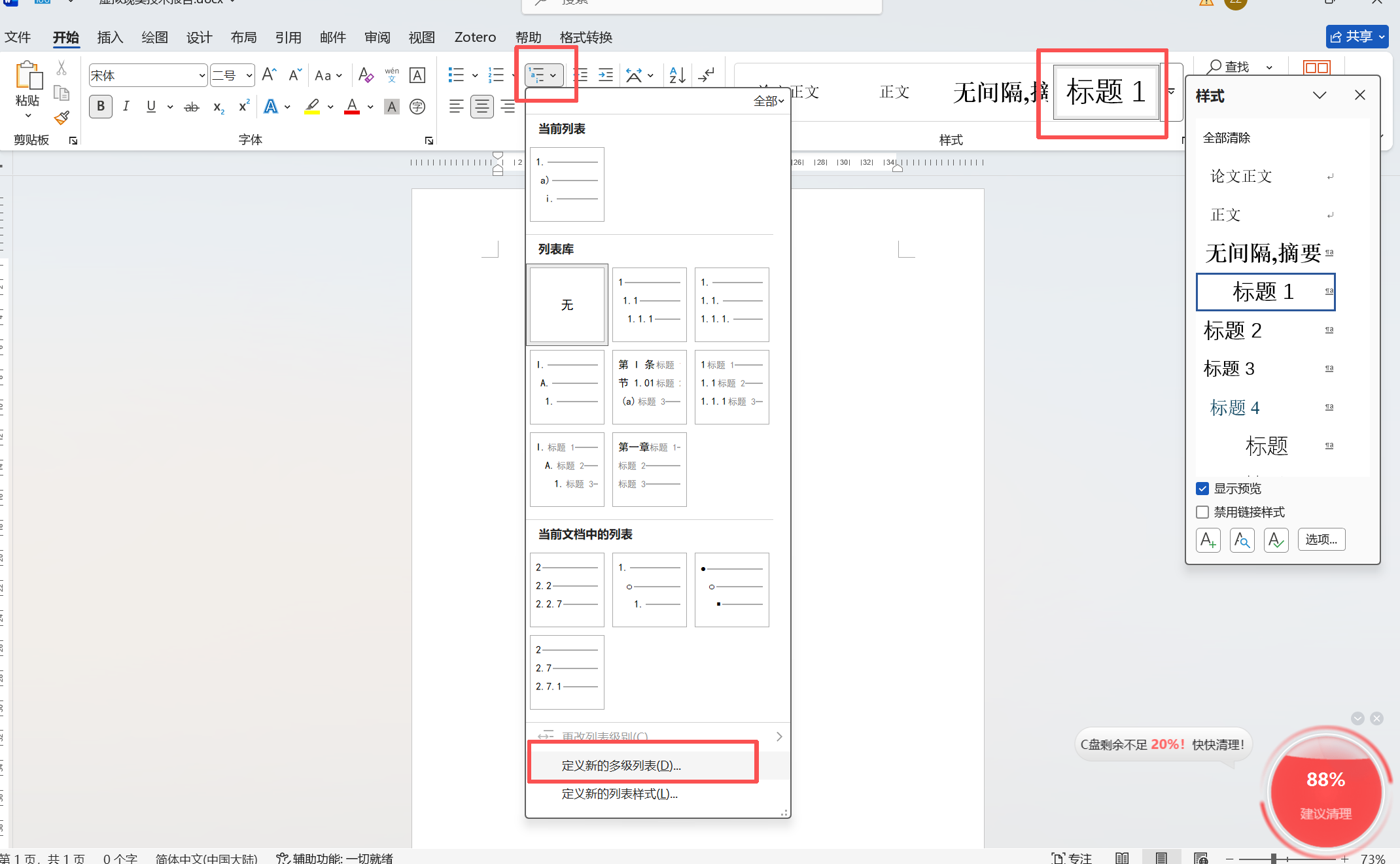1400x864 pixels.
Task: Open the New Style button
Action: pos(1208,540)
